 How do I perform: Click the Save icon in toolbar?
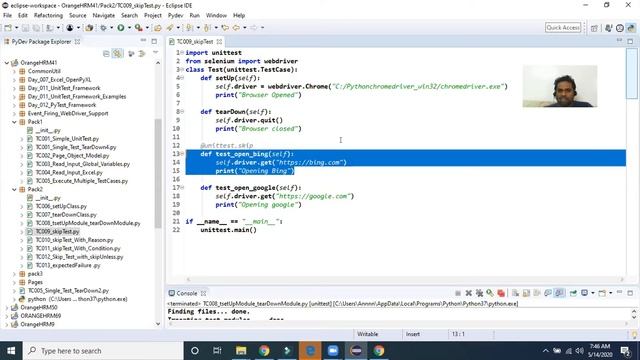tap(25, 28)
